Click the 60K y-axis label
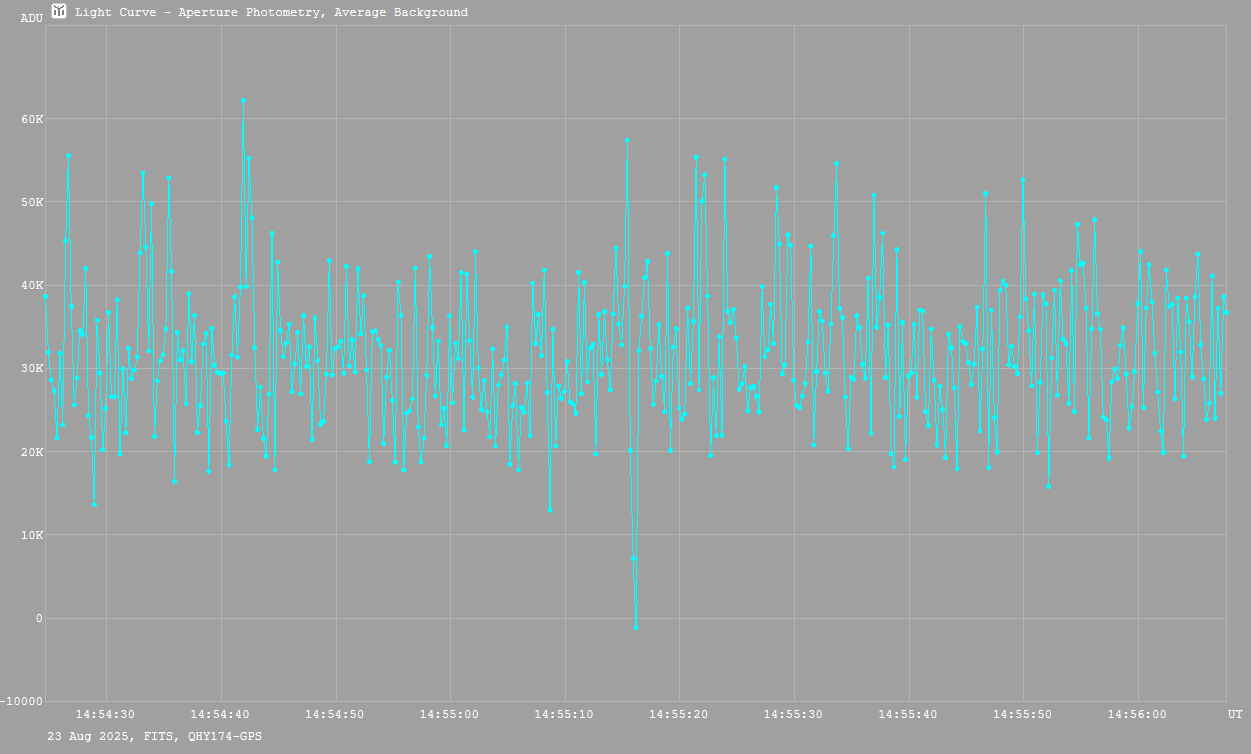The width and height of the screenshot is (1251, 754). pos(32,119)
